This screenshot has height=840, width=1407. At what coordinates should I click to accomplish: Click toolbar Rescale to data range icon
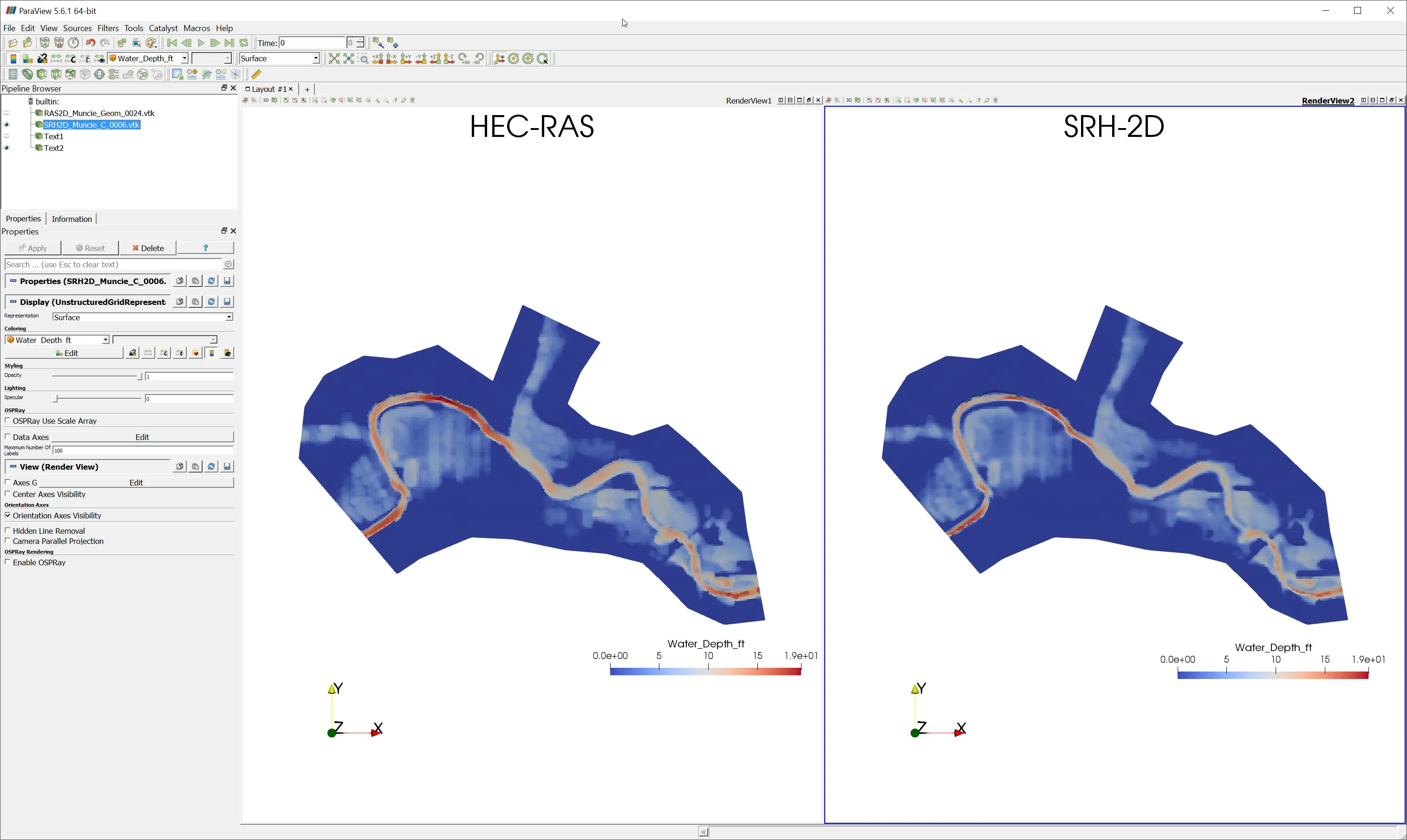pos(56,58)
